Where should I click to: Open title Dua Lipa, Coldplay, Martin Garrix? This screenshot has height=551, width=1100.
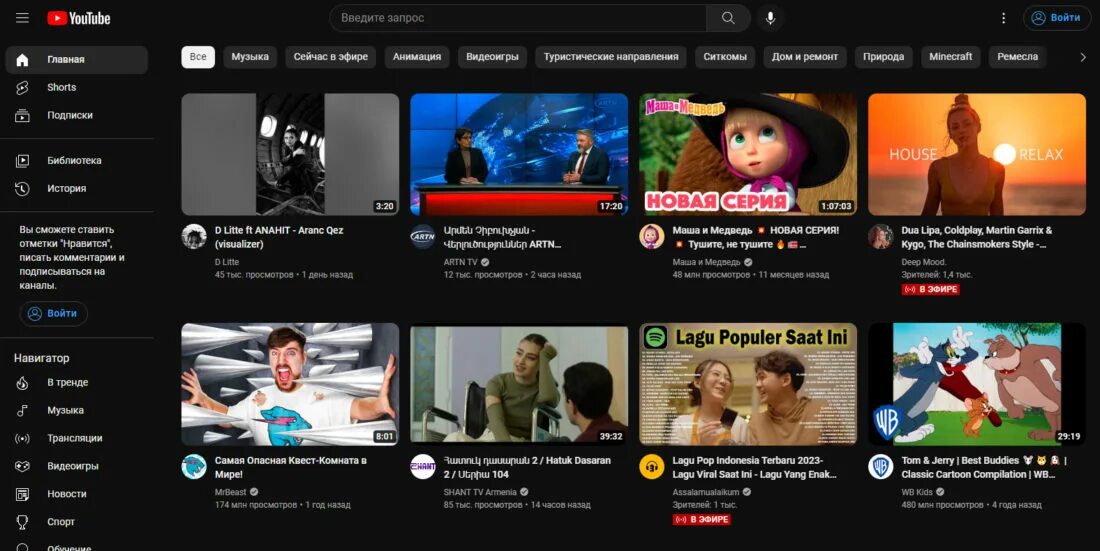point(977,237)
